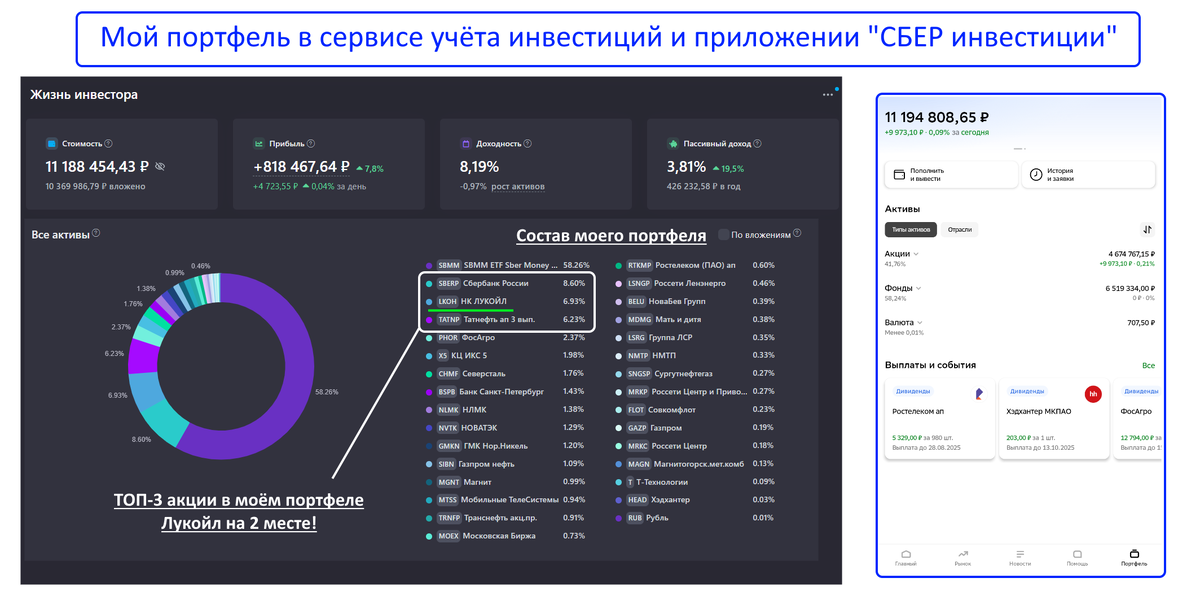Click the PHOR ticker badge

point(448,338)
